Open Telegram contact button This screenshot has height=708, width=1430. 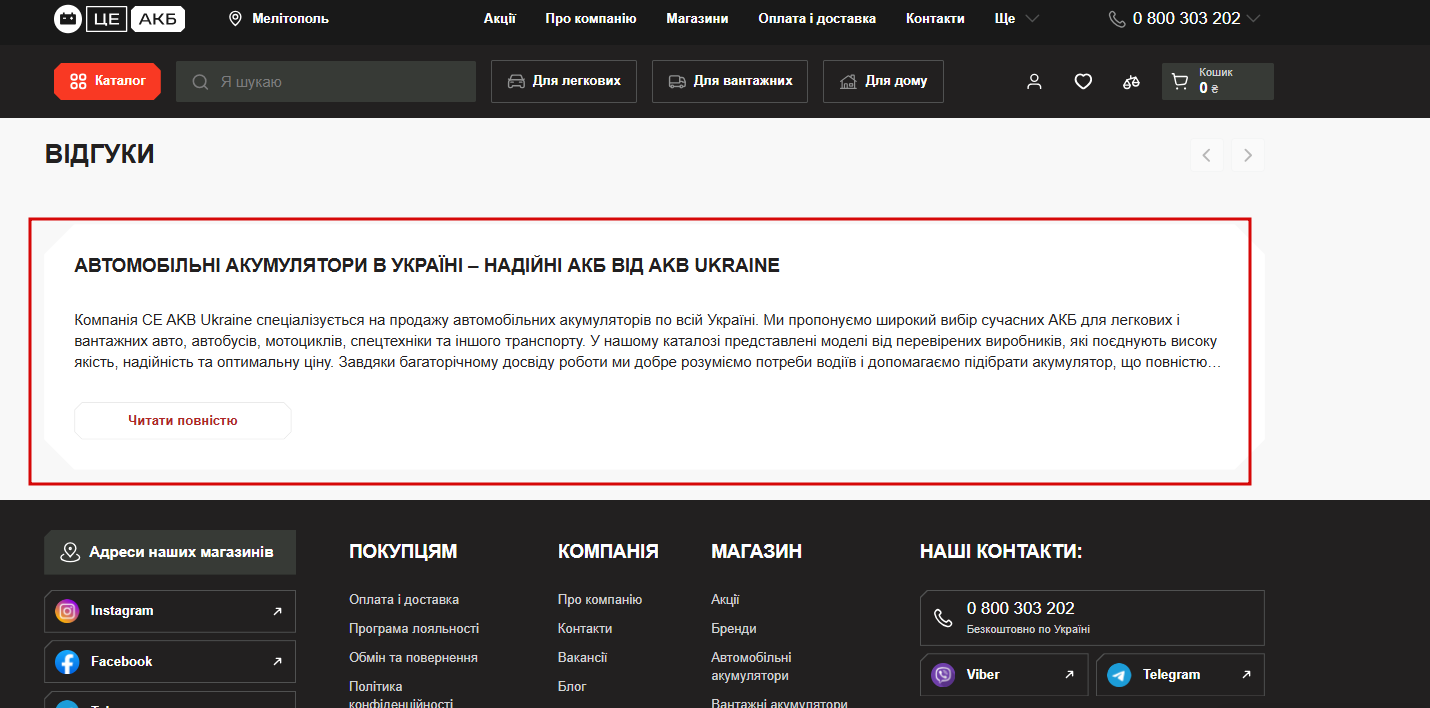coord(1180,675)
